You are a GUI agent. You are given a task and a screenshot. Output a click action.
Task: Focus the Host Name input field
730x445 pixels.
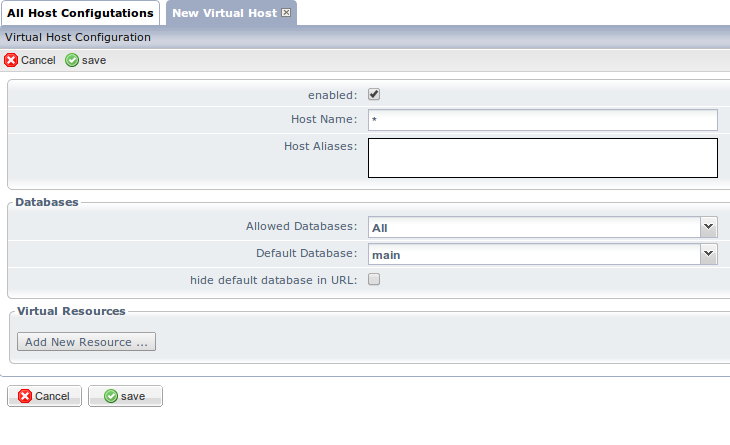click(542, 120)
